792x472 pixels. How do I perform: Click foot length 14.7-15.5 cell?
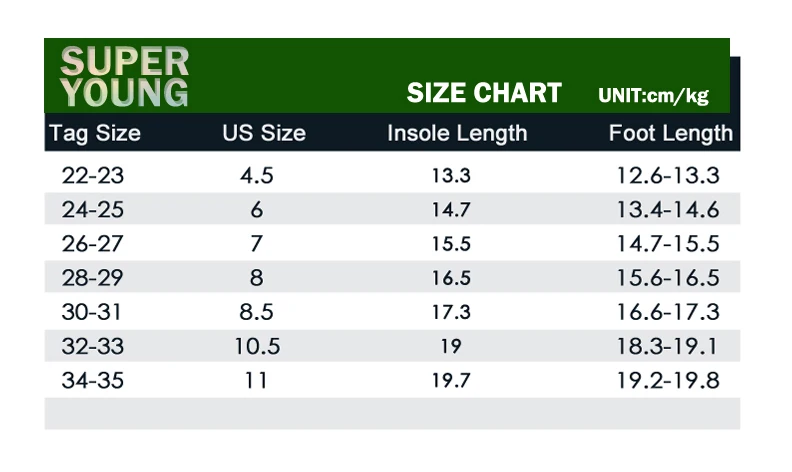668,244
